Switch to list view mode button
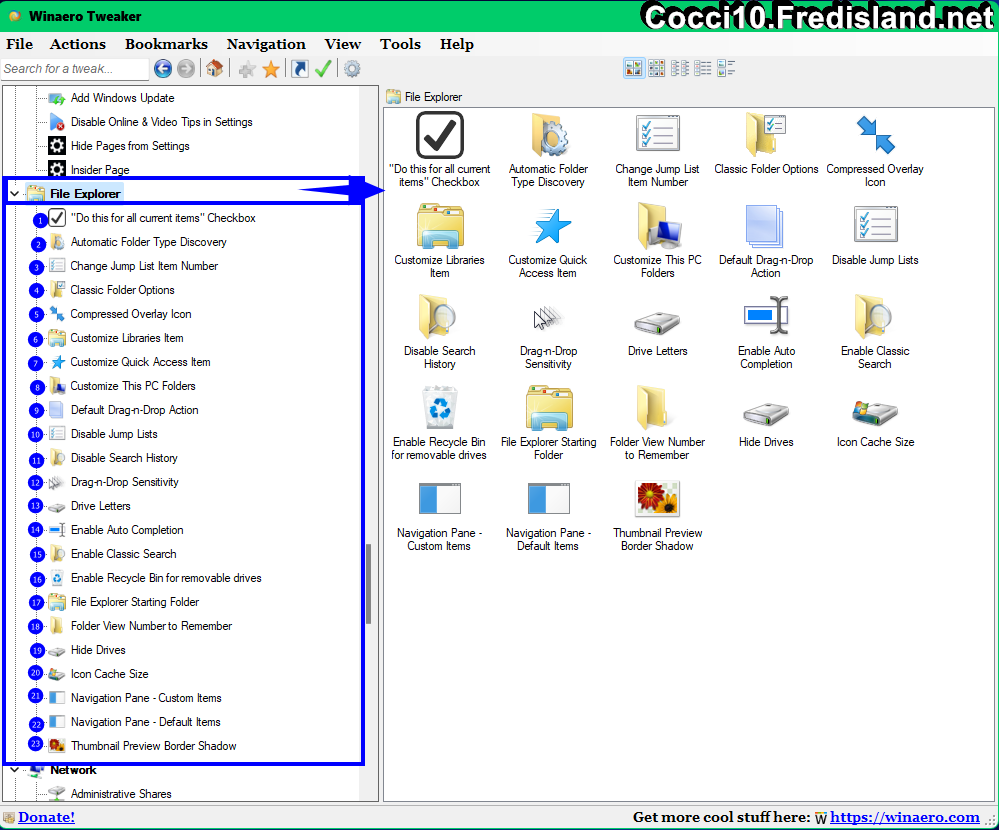This screenshot has width=999, height=830. click(703, 68)
